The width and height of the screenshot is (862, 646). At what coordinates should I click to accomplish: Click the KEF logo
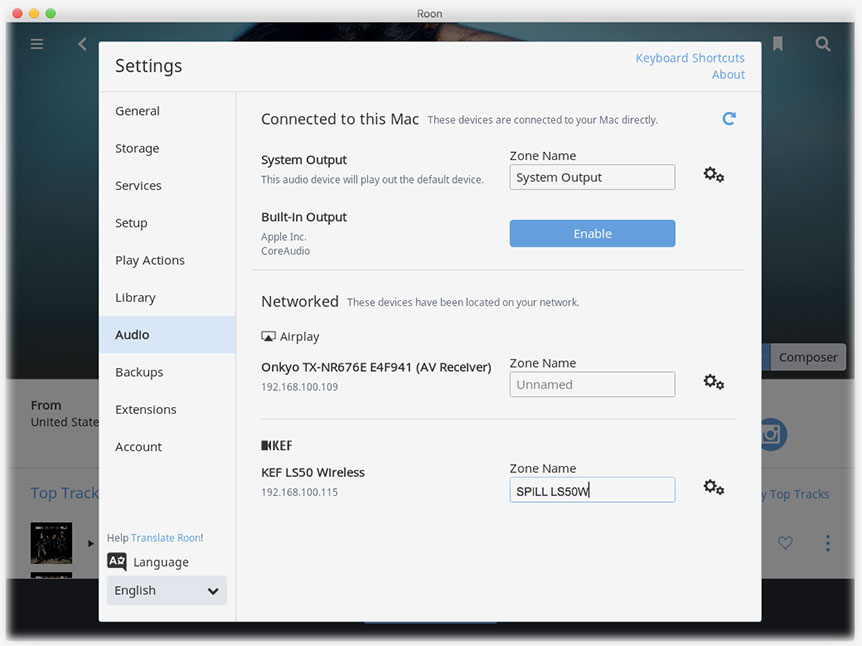277,445
